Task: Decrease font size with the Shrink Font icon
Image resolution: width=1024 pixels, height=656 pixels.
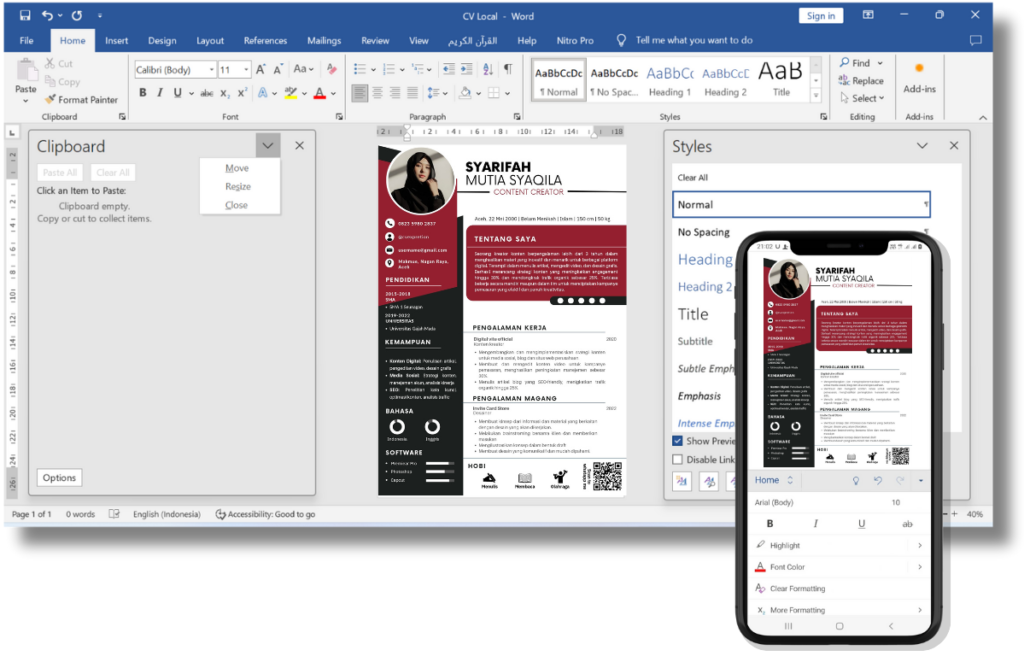Action: tap(278, 69)
